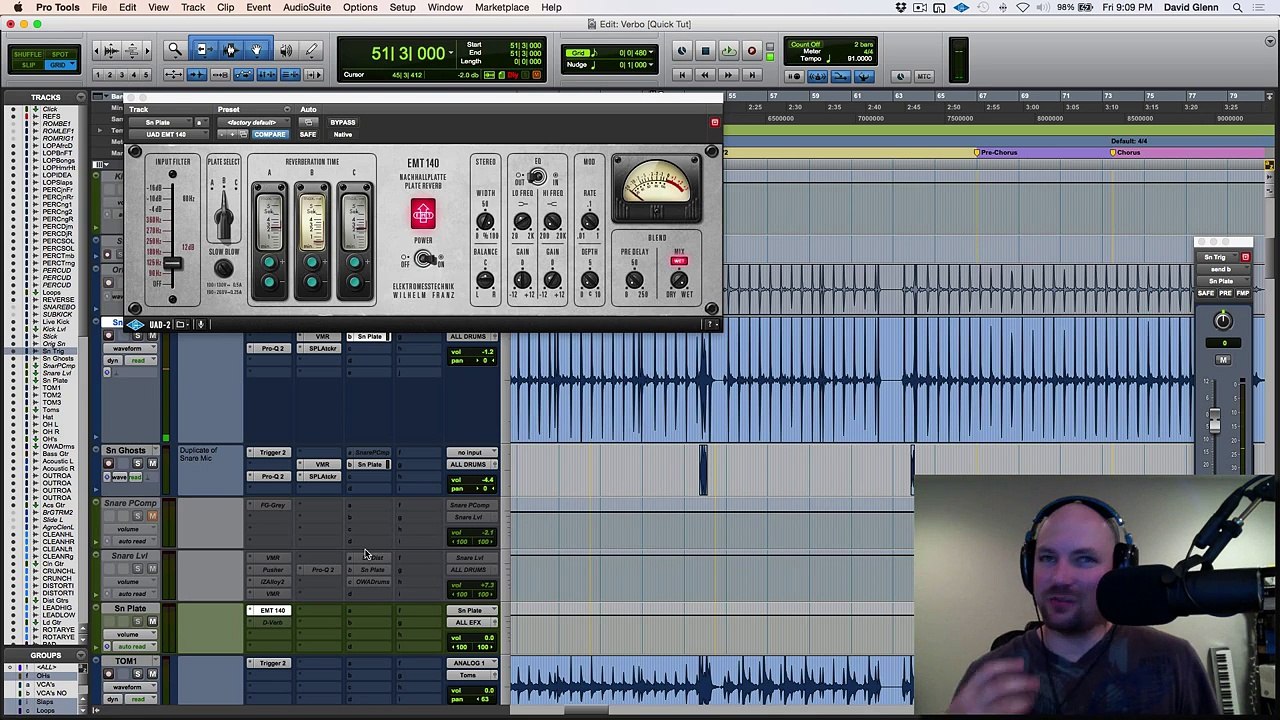Toggle Tab to Transients button
Image resolution: width=1280 pixels, height=720 pixels.
pyautogui.click(x=196, y=75)
